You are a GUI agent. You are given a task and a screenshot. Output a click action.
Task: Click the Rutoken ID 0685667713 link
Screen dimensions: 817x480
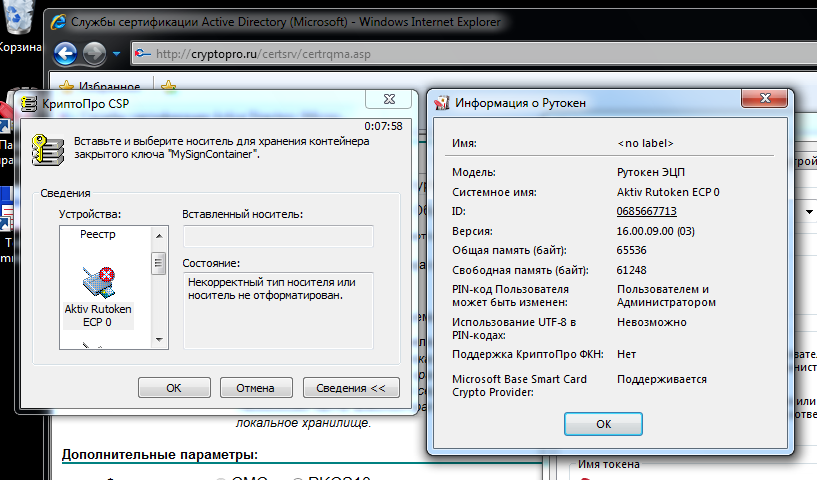[647, 211]
